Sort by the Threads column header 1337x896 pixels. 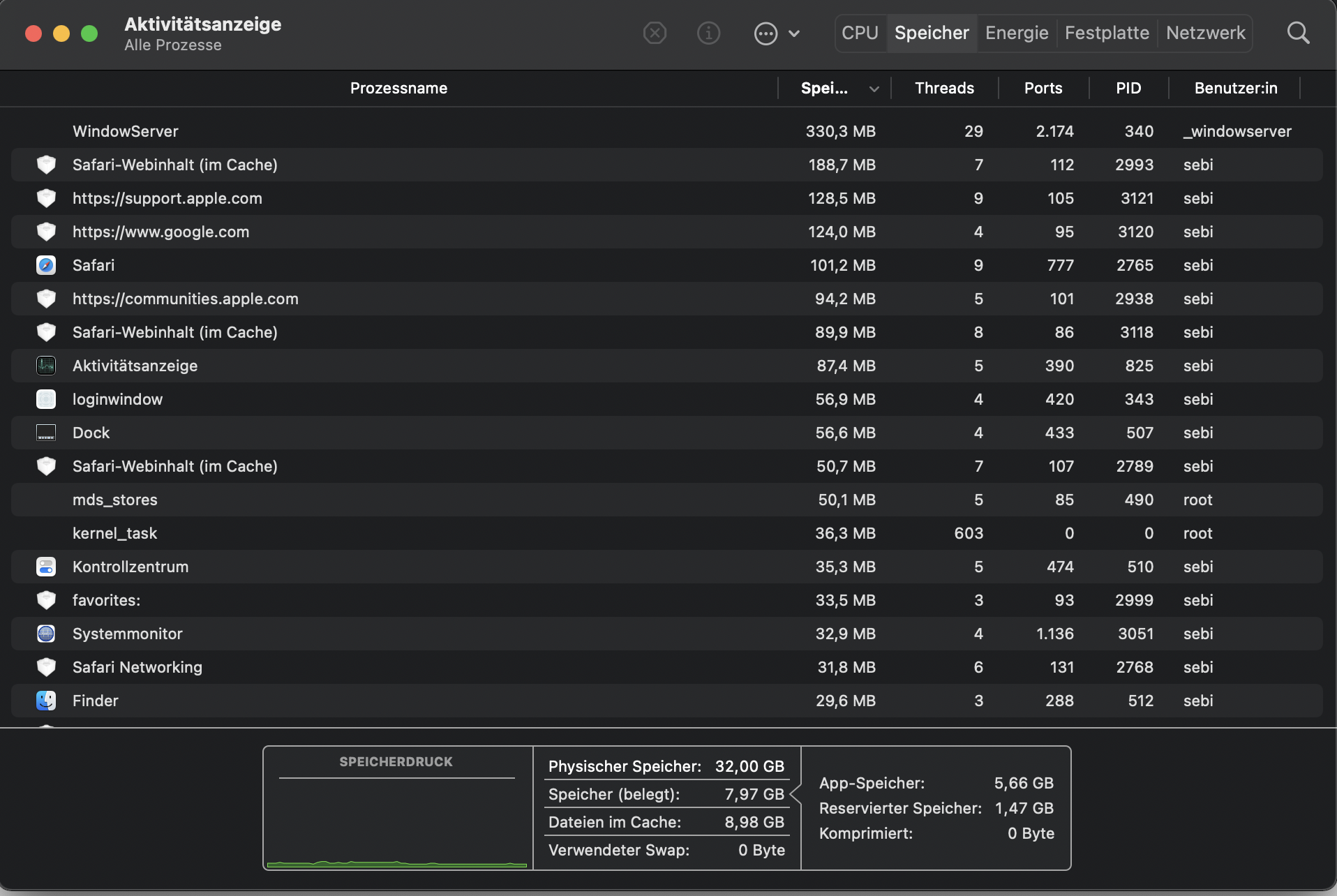pos(944,89)
